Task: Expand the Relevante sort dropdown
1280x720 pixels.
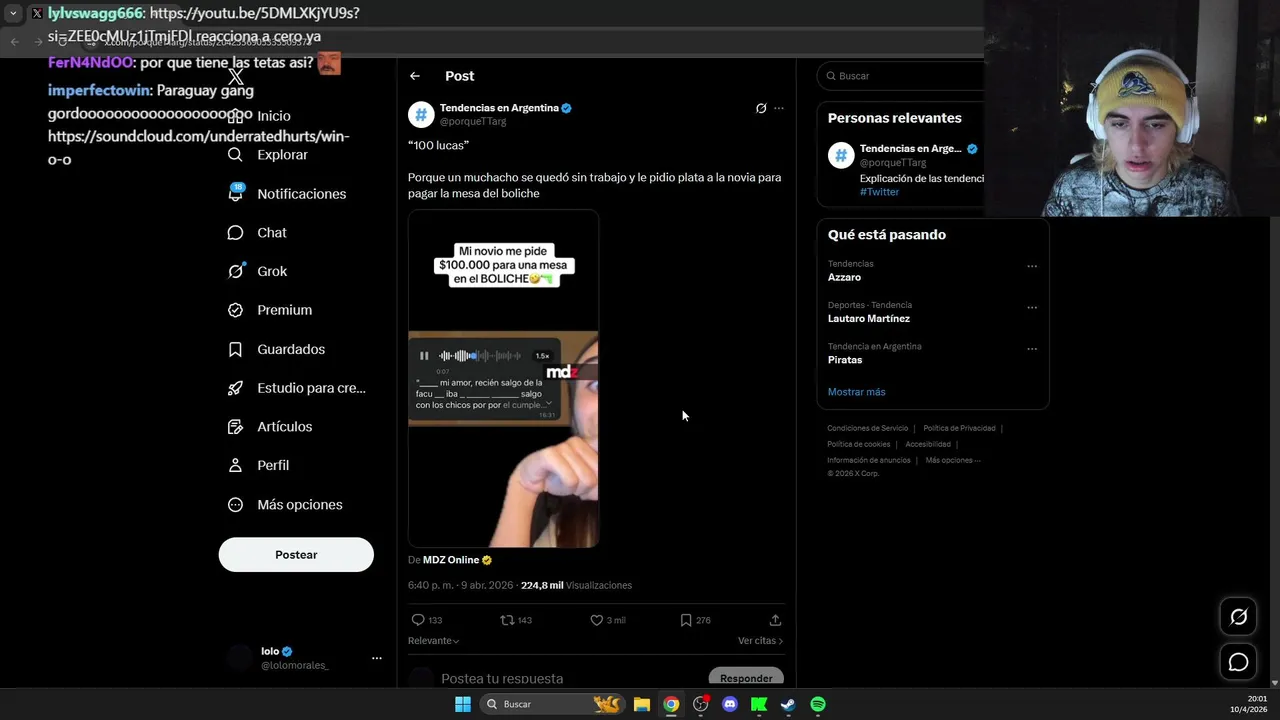Action: coord(434,641)
